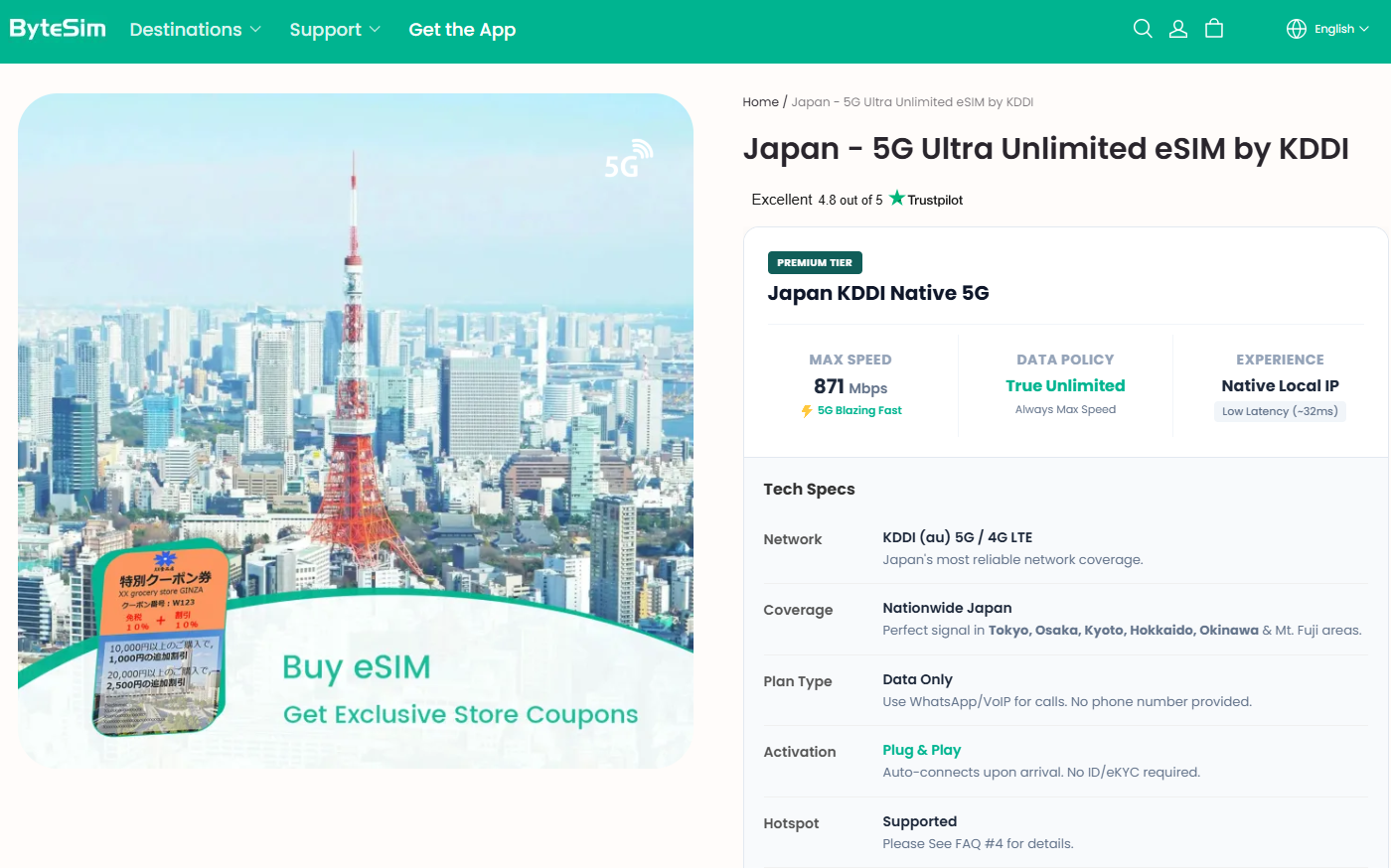This screenshot has width=1391, height=868.
Task: Open the Tokyo Tower product image
Action: click(356, 430)
